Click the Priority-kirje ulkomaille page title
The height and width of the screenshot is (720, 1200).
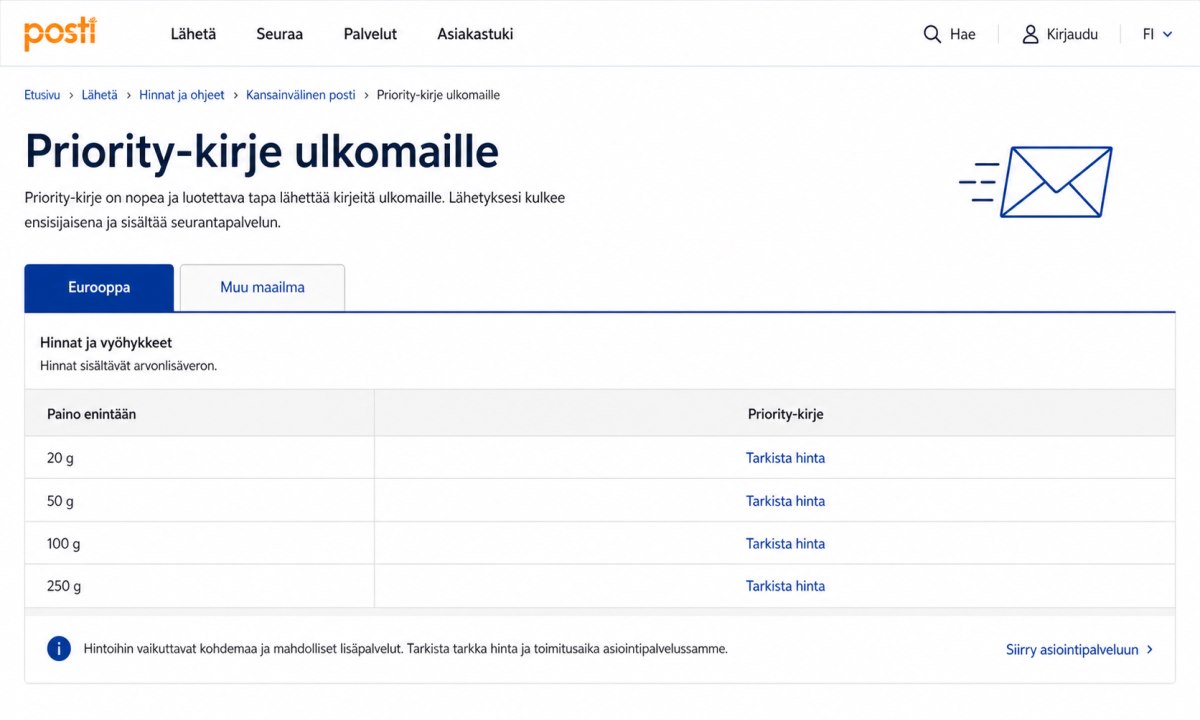[x=261, y=152]
